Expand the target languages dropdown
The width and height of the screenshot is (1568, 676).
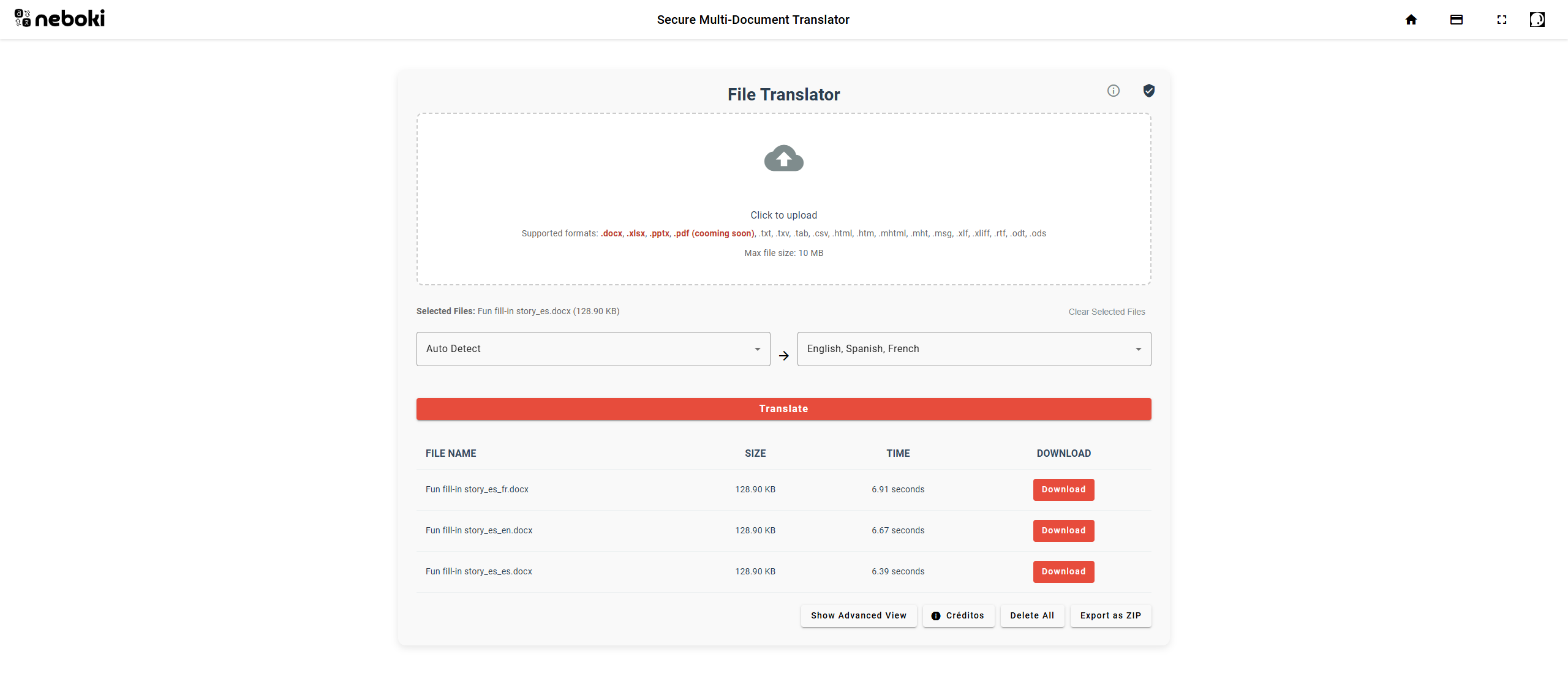974,349
